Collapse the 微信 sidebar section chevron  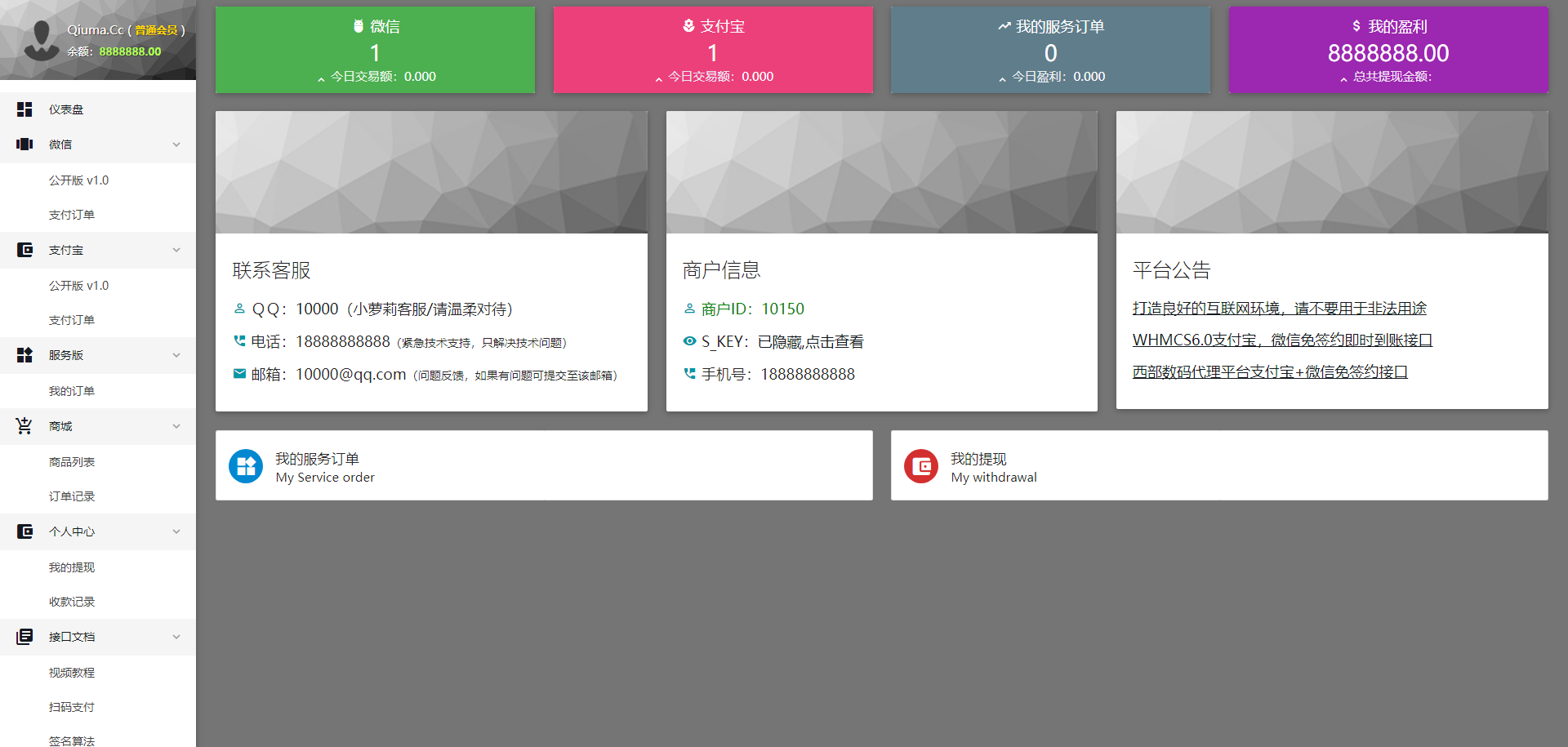tap(176, 145)
